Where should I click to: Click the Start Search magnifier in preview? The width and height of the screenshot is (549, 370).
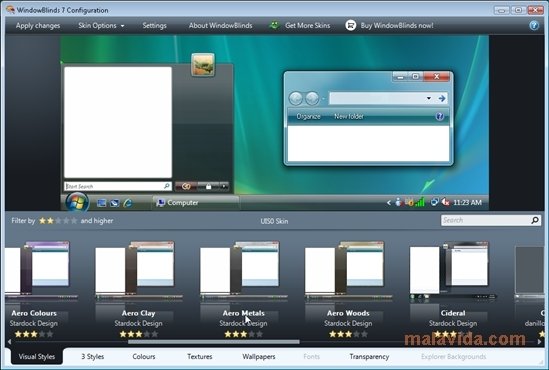point(167,186)
